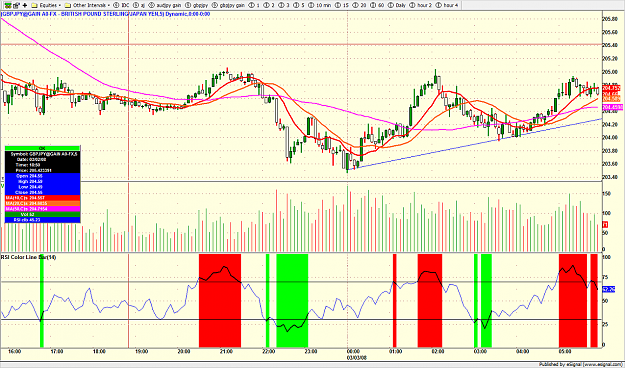Click the 203.60 price scale label

610,164
